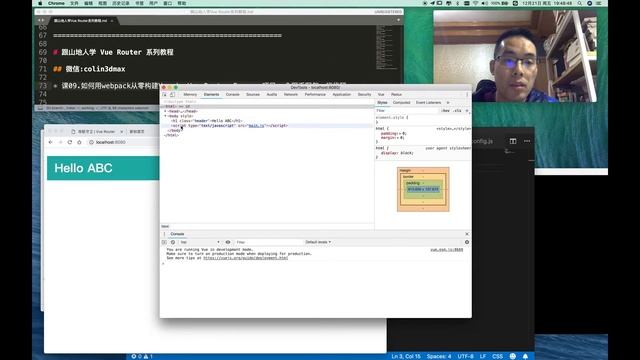Open the macOS notification center icon

coord(599,3)
